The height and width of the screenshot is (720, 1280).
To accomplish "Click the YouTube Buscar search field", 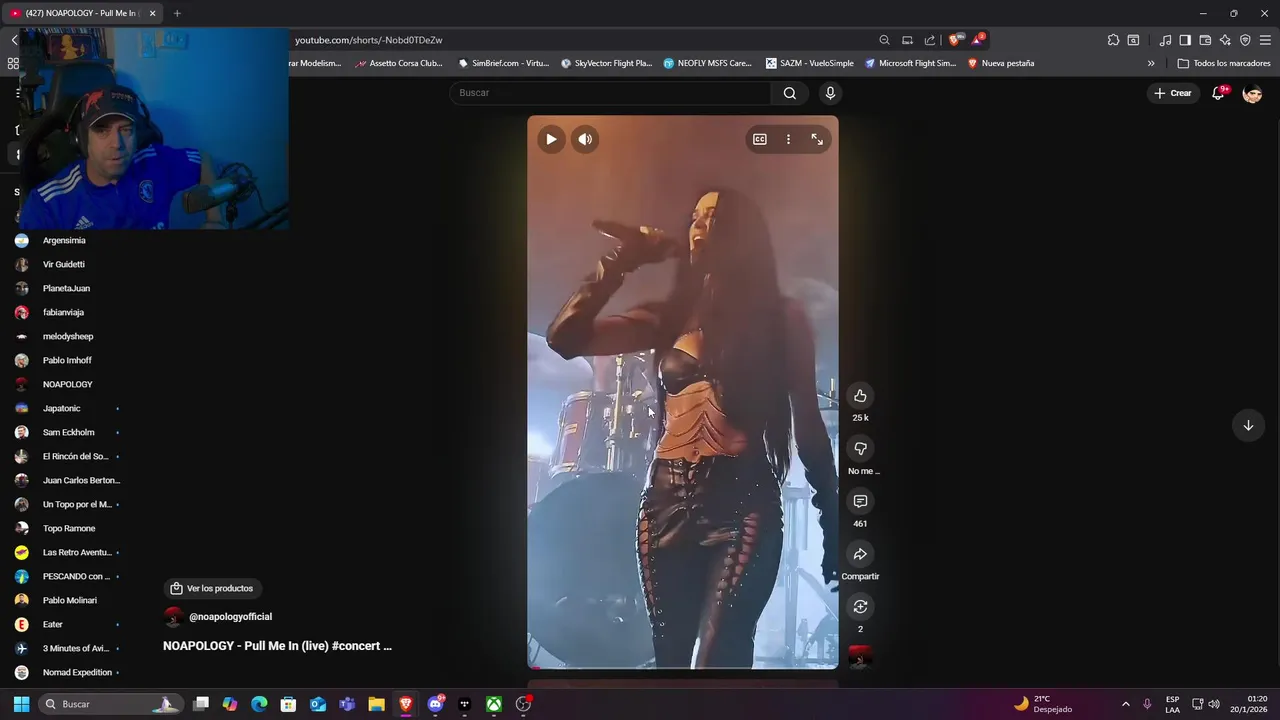I will click(x=610, y=93).
